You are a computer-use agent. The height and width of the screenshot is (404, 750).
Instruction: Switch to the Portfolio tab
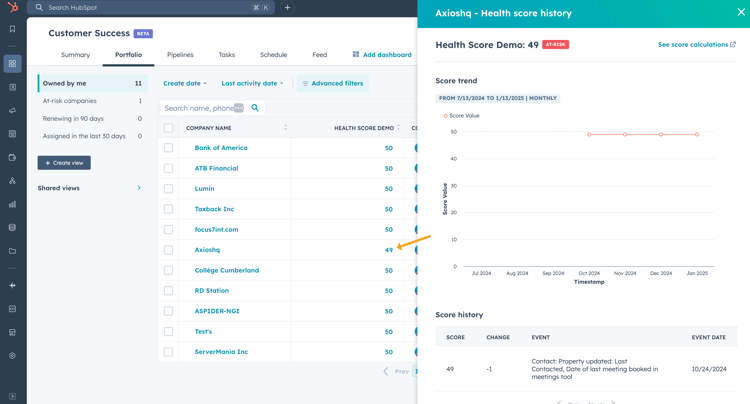(x=128, y=55)
